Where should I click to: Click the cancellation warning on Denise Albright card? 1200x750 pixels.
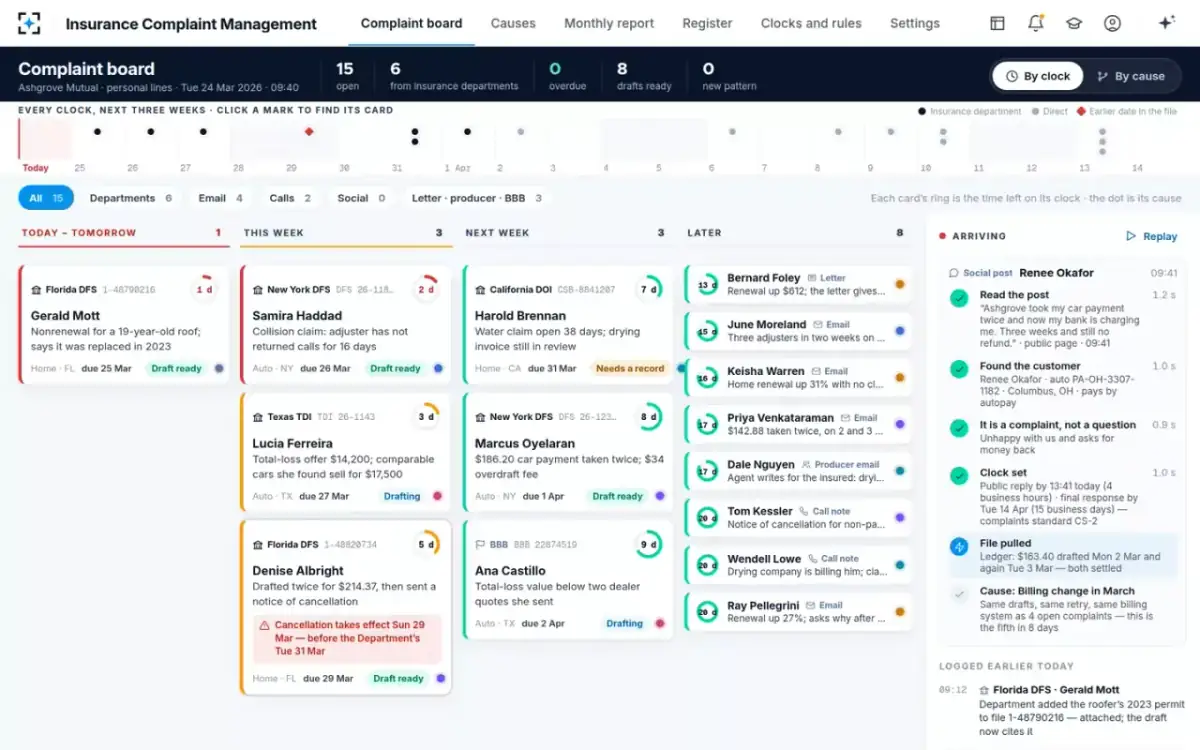point(346,638)
